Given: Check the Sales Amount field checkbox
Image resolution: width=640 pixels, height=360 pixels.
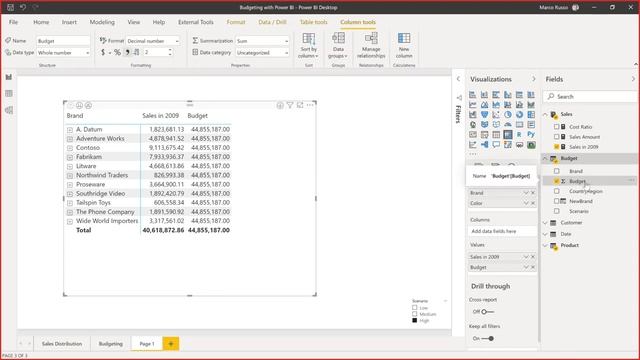Looking at the screenshot, I should tap(557, 137).
